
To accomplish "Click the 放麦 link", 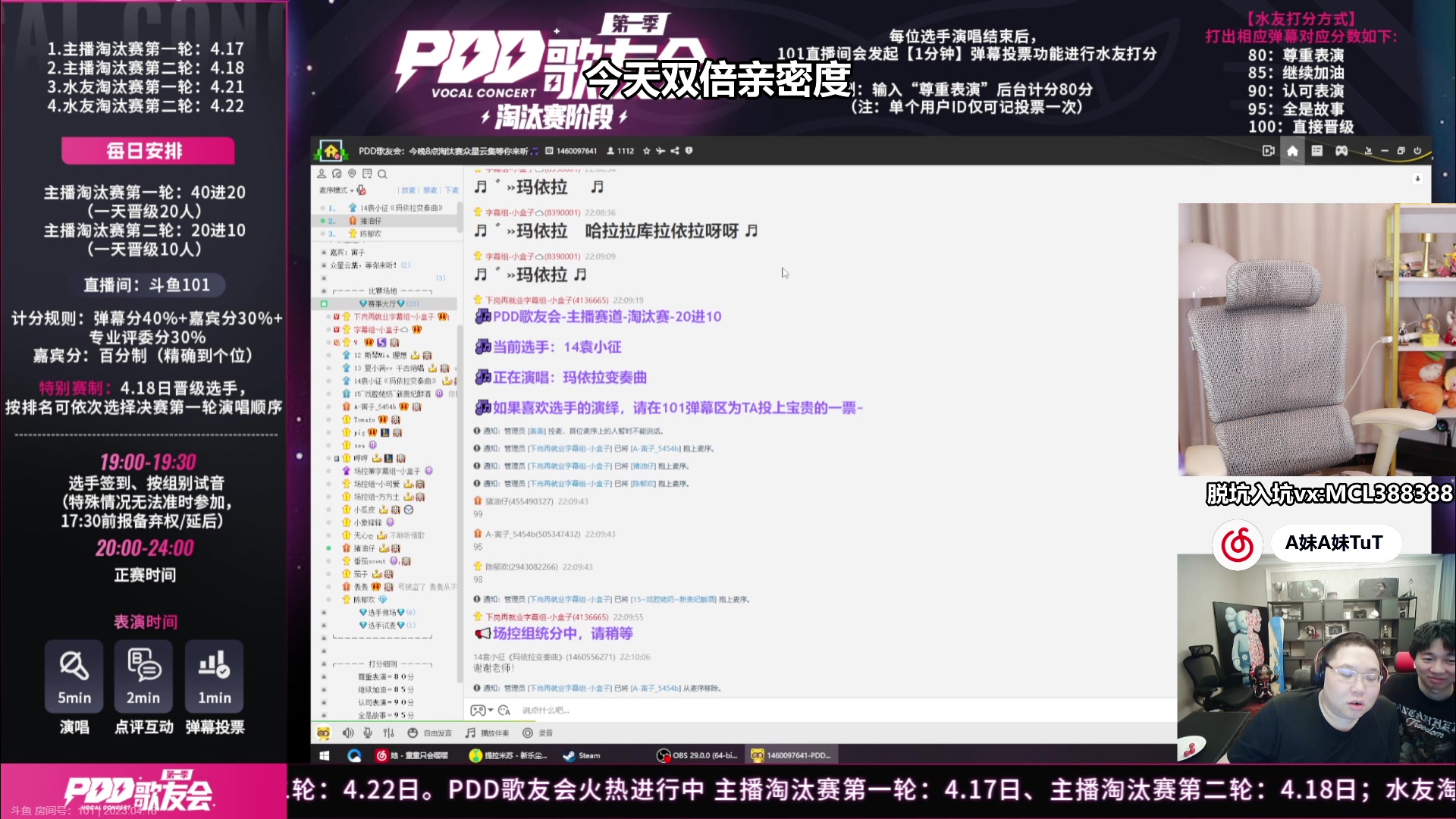I will click(409, 190).
